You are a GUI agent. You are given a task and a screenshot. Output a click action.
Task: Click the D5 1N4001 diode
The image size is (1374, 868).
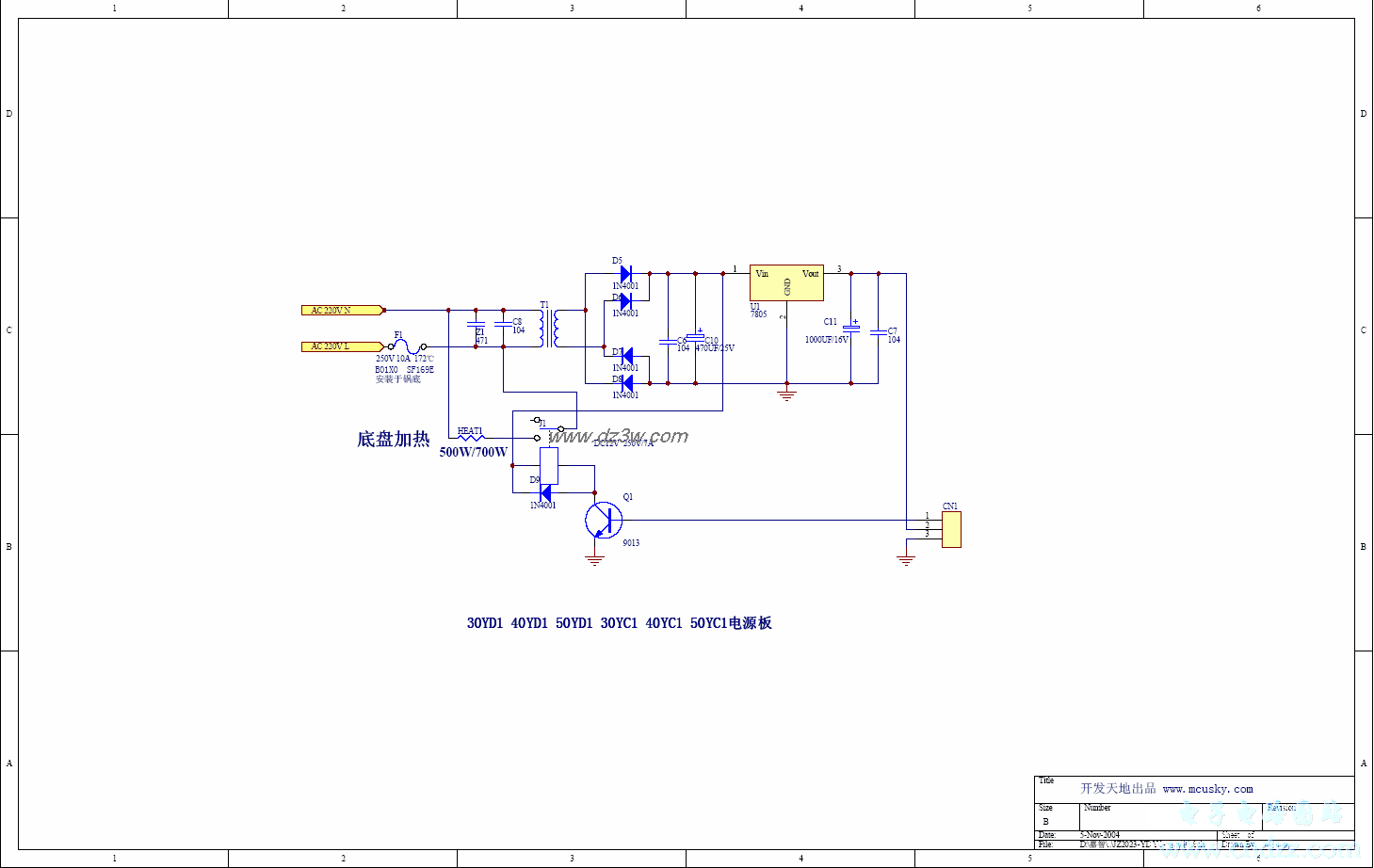coord(625,274)
